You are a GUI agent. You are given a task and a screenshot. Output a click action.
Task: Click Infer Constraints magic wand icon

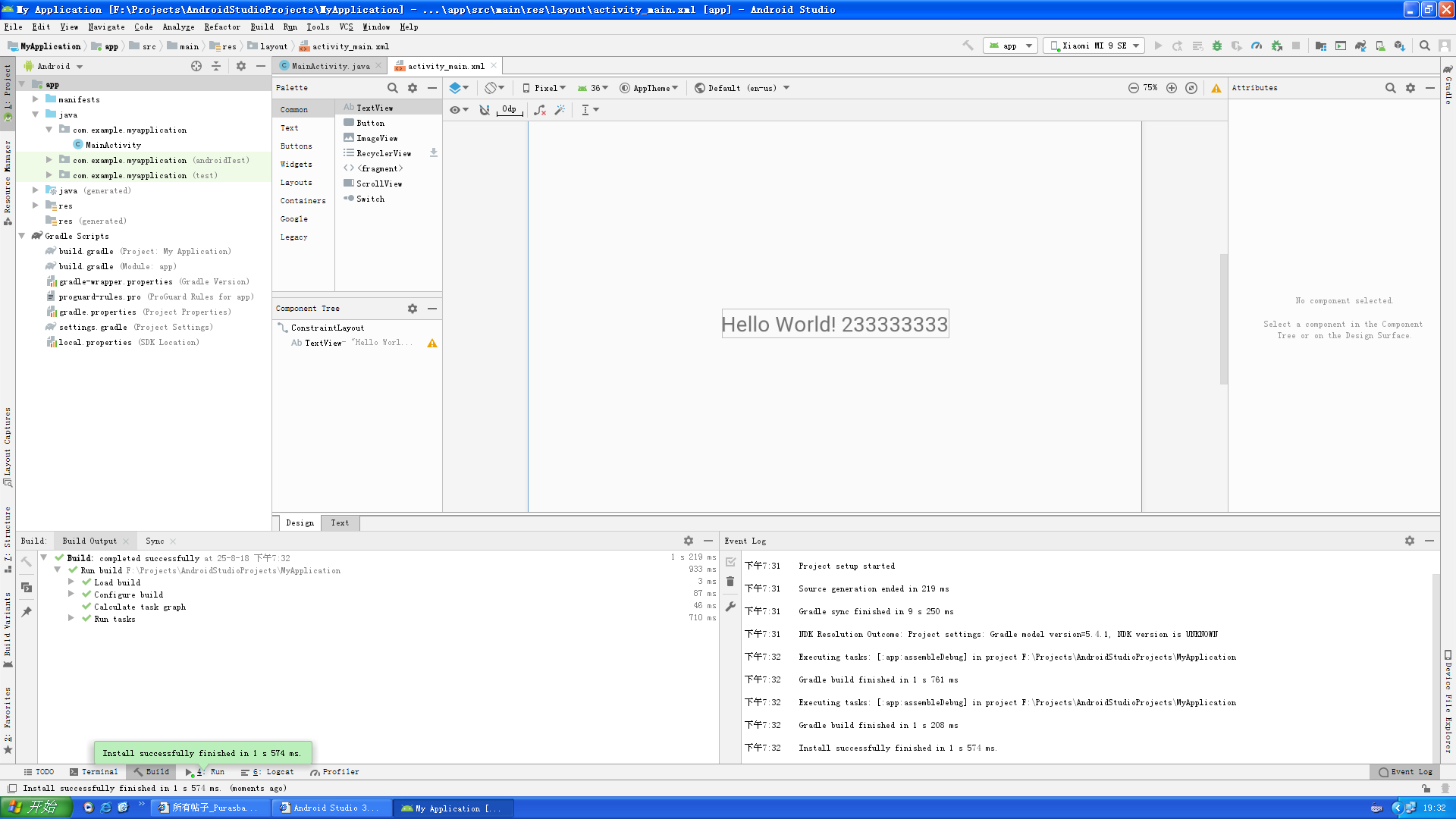[560, 110]
